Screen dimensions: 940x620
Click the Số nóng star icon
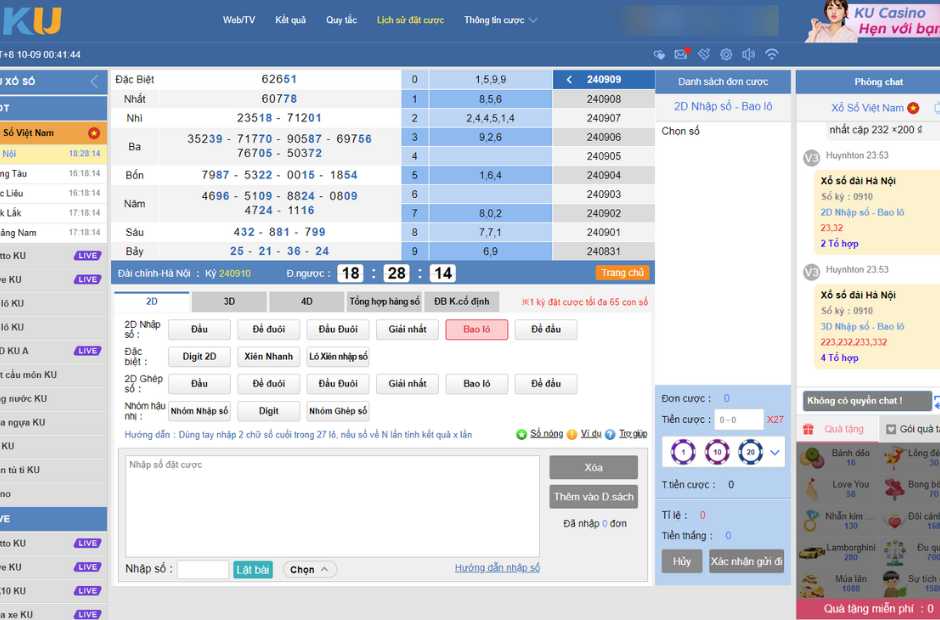pyautogui.click(x=521, y=434)
